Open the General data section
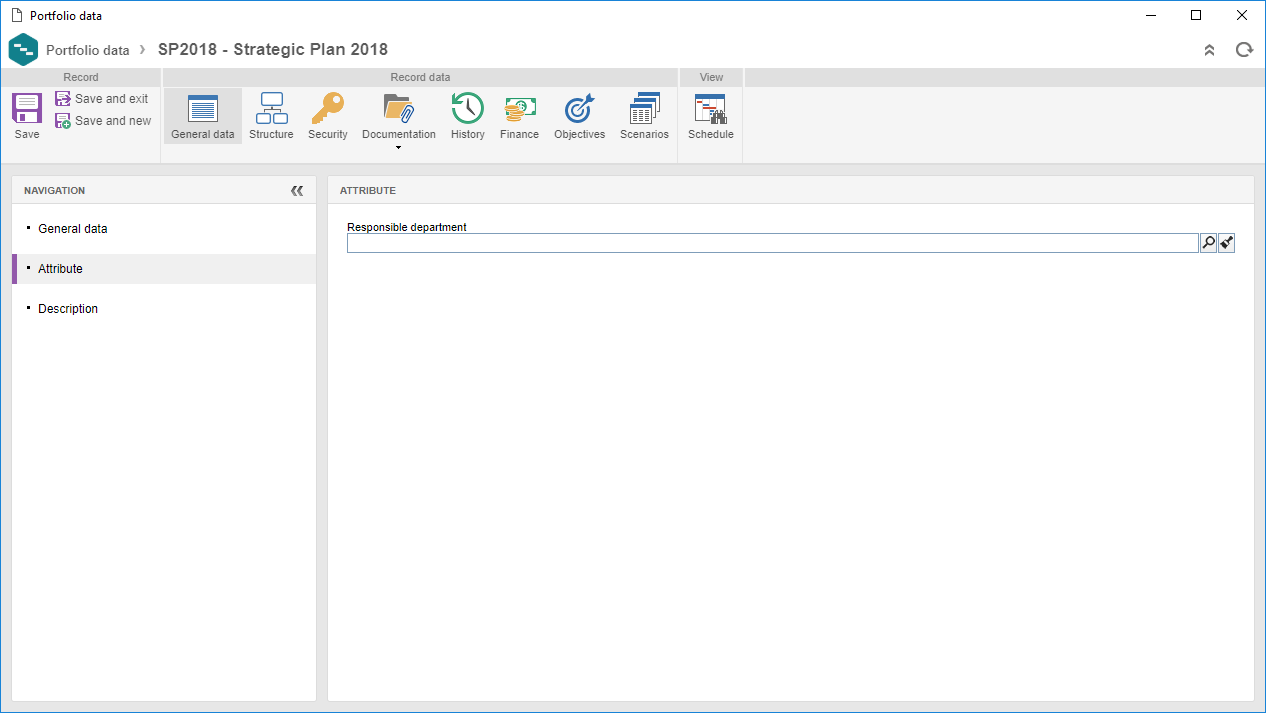 [203, 116]
